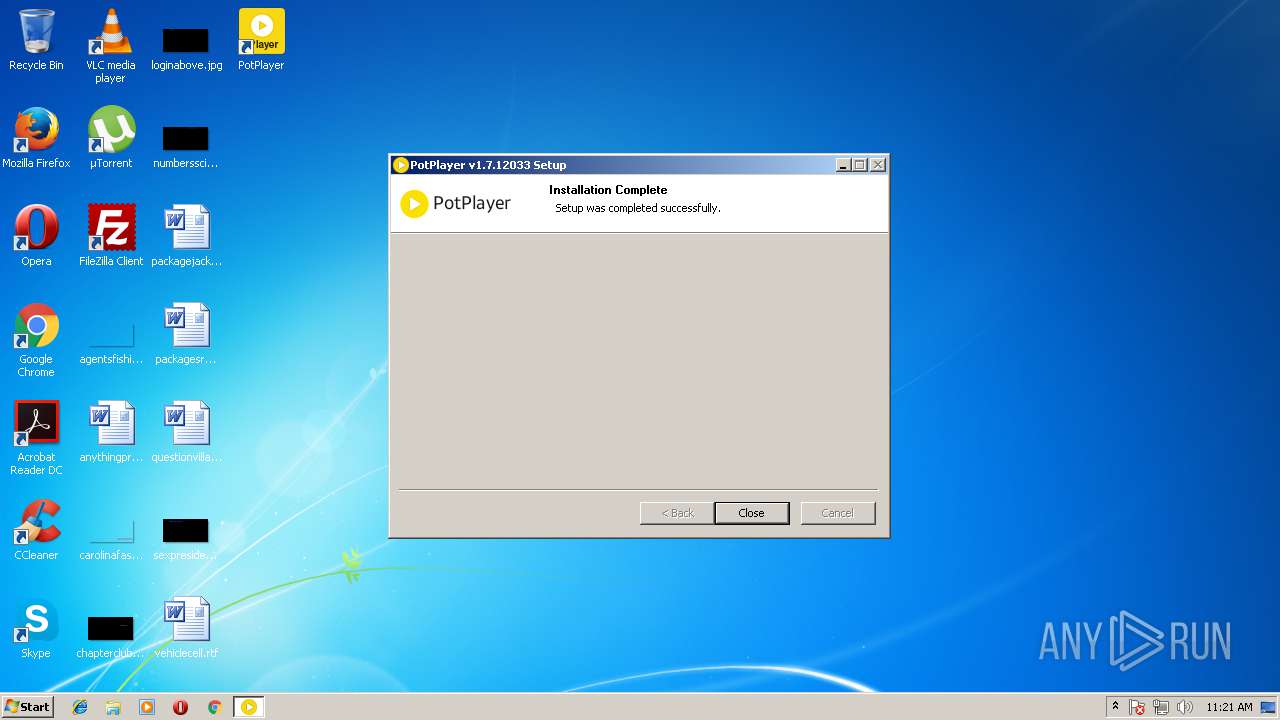Click the PotPlayer logo in installer header
The width and height of the screenshot is (1280, 720).
(456, 203)
